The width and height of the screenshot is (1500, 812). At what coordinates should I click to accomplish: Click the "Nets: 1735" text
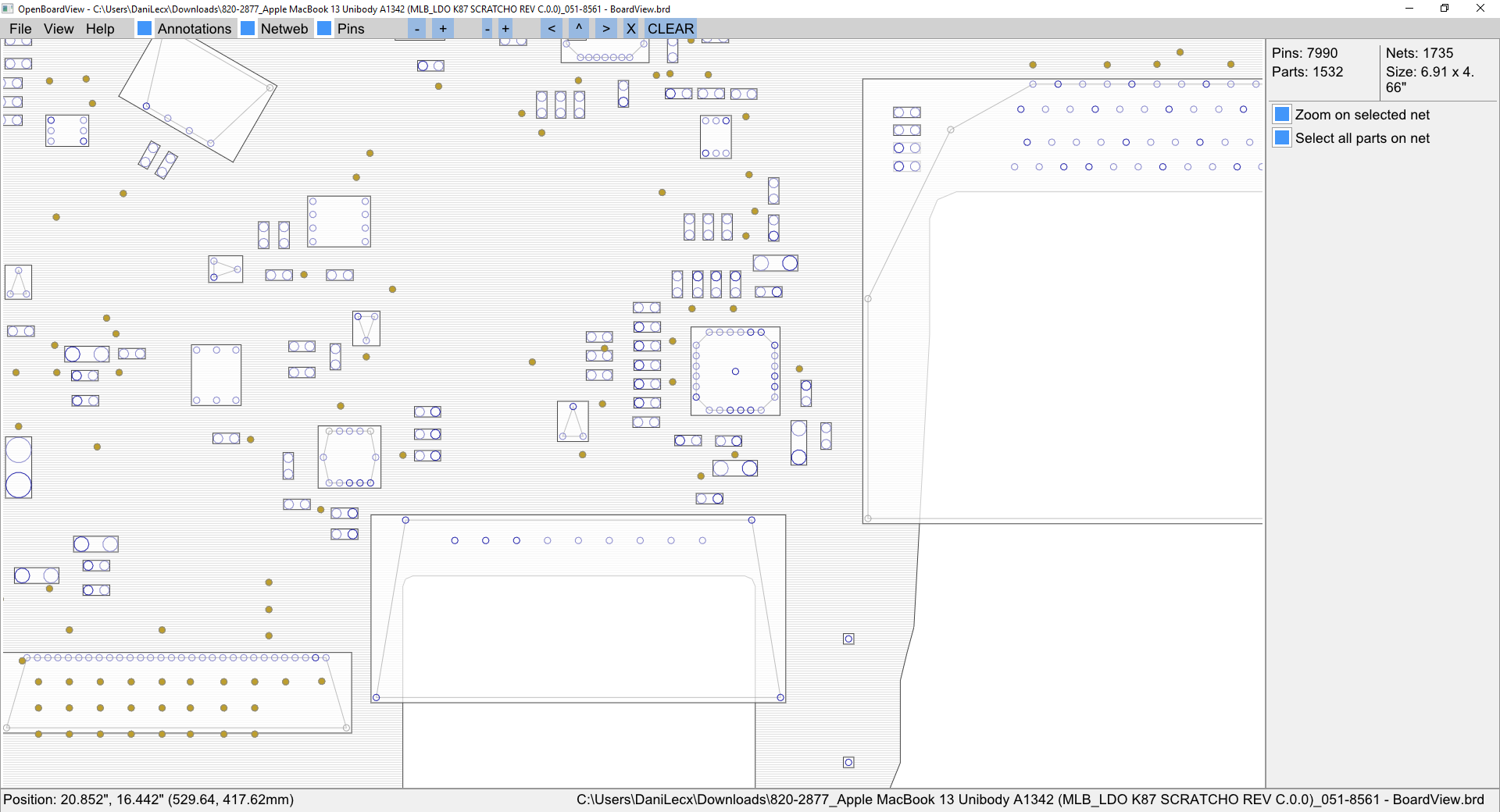coord(1420,53)
